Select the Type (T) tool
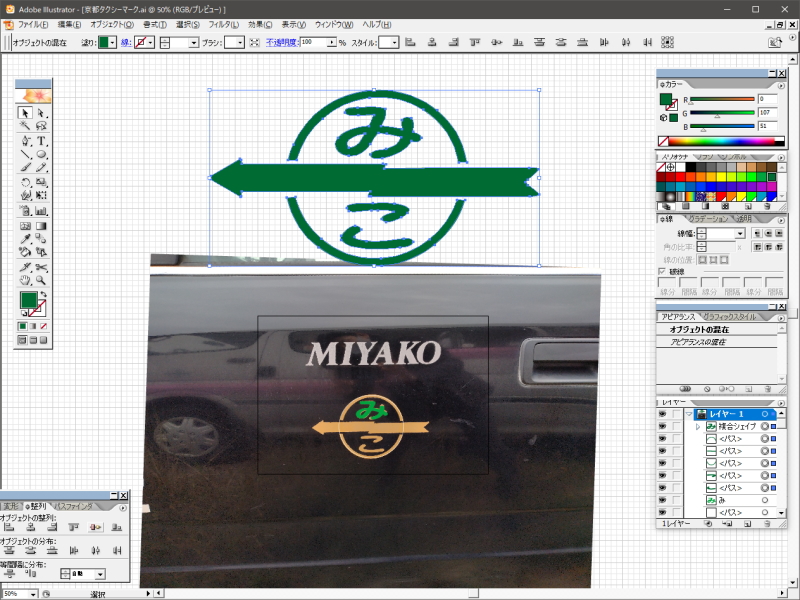The image size is (800, 600). click(x=41, y=141)
